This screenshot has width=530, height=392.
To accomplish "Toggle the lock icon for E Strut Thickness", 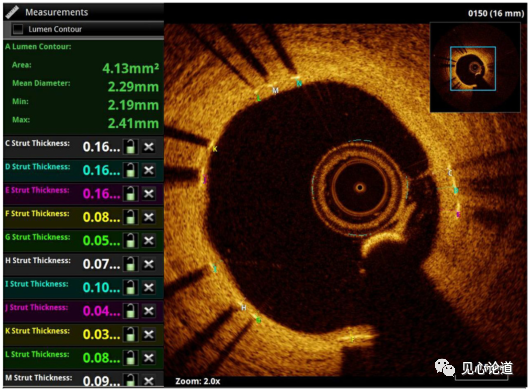I will coord(130,194).
